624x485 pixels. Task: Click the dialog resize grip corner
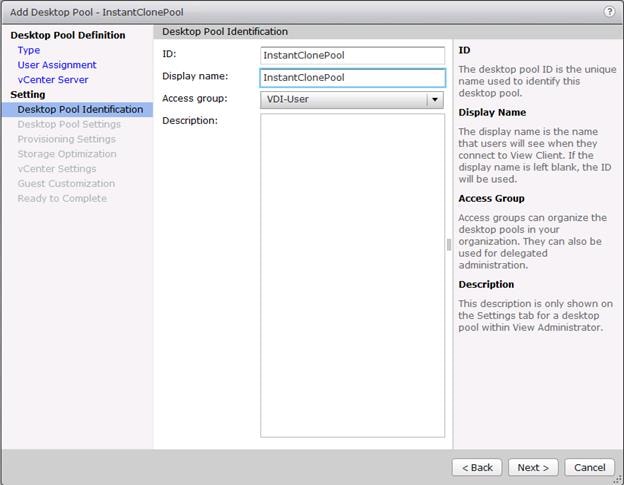pyautogui.click(x=619, y=480)
